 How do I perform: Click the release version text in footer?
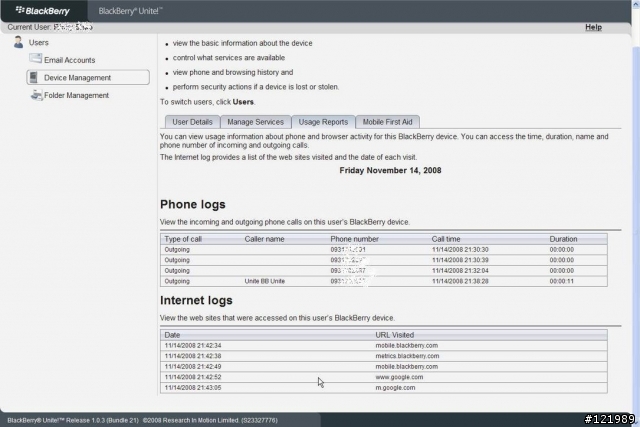click(73, 420)
